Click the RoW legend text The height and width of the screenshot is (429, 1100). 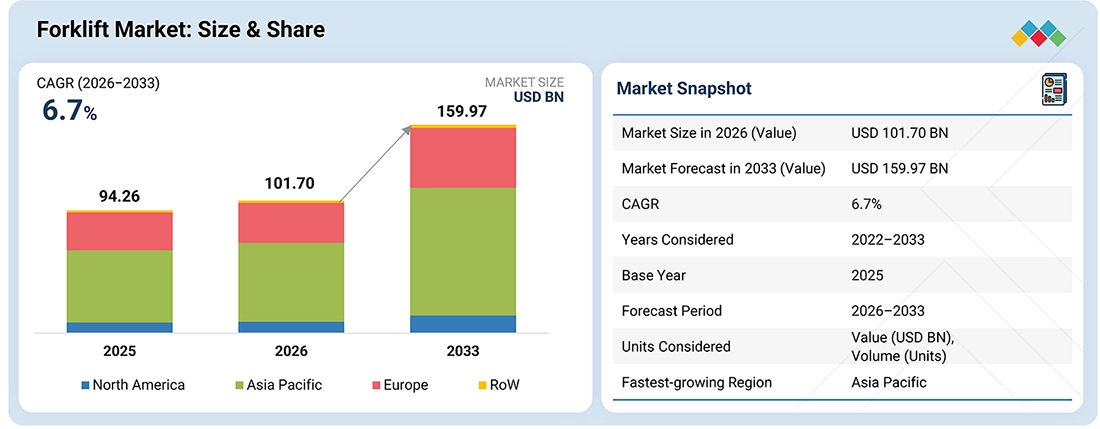tap(505, 385)
